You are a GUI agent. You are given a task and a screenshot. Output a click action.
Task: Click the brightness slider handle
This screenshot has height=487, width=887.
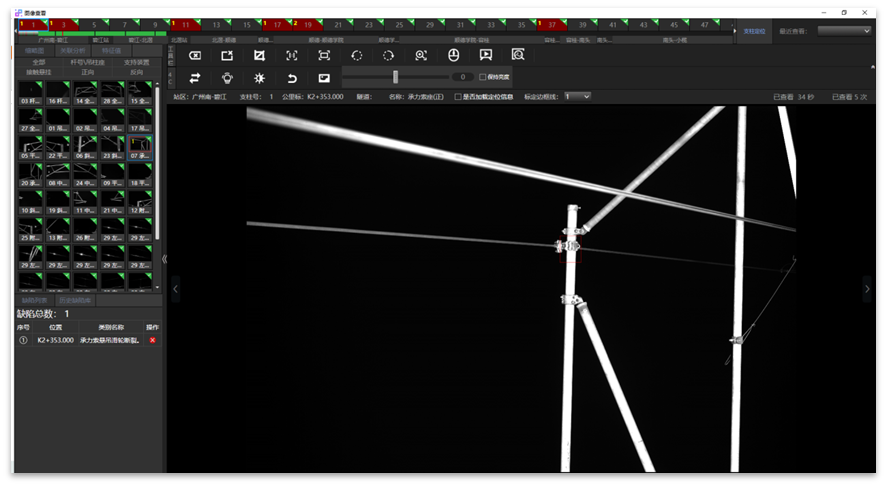coord(396,77)
